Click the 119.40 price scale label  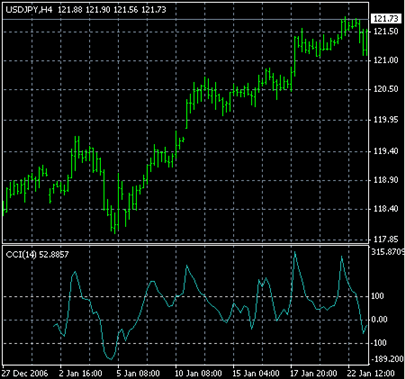tap(386, 151)
